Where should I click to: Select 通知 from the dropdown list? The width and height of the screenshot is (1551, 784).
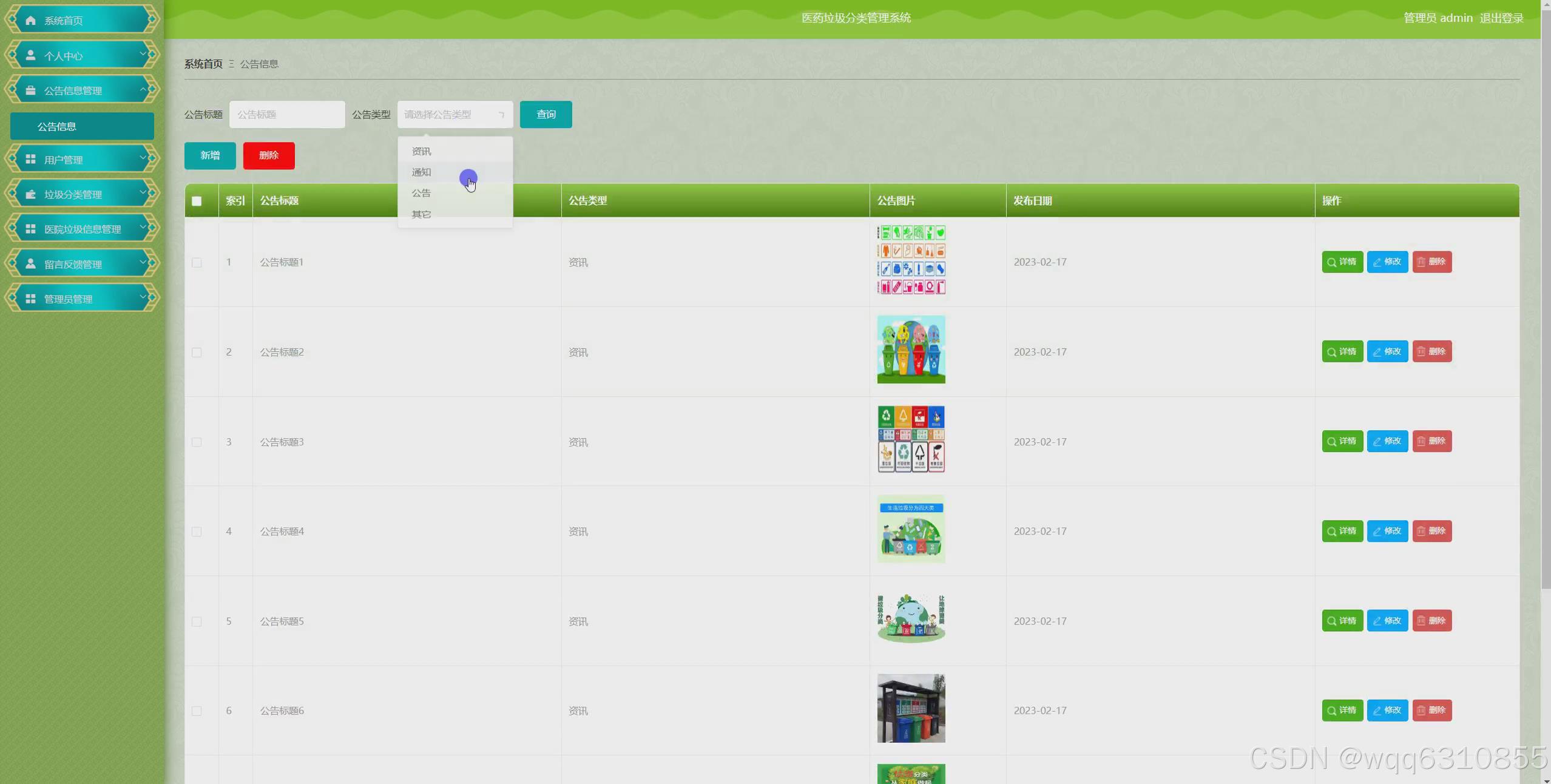click(x=455, y=172)
